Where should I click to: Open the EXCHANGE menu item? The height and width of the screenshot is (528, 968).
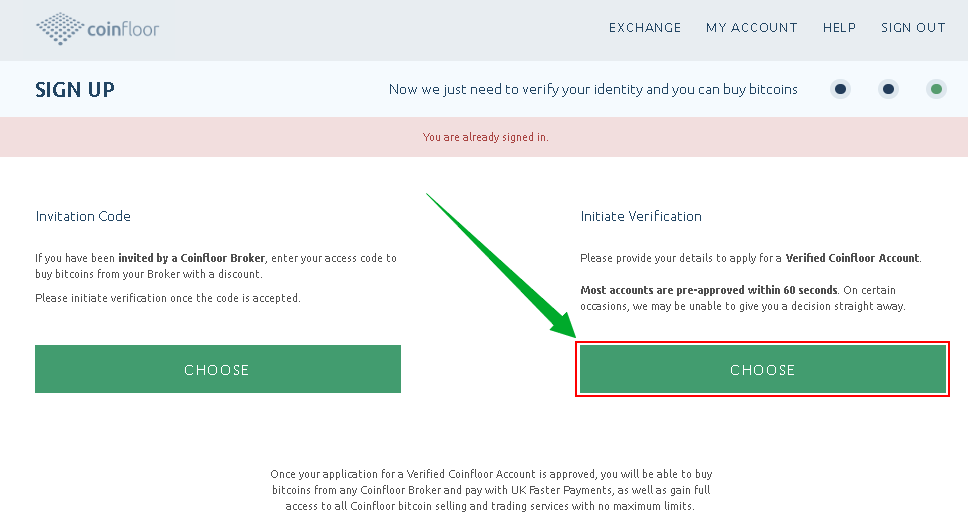coord(645,28)
